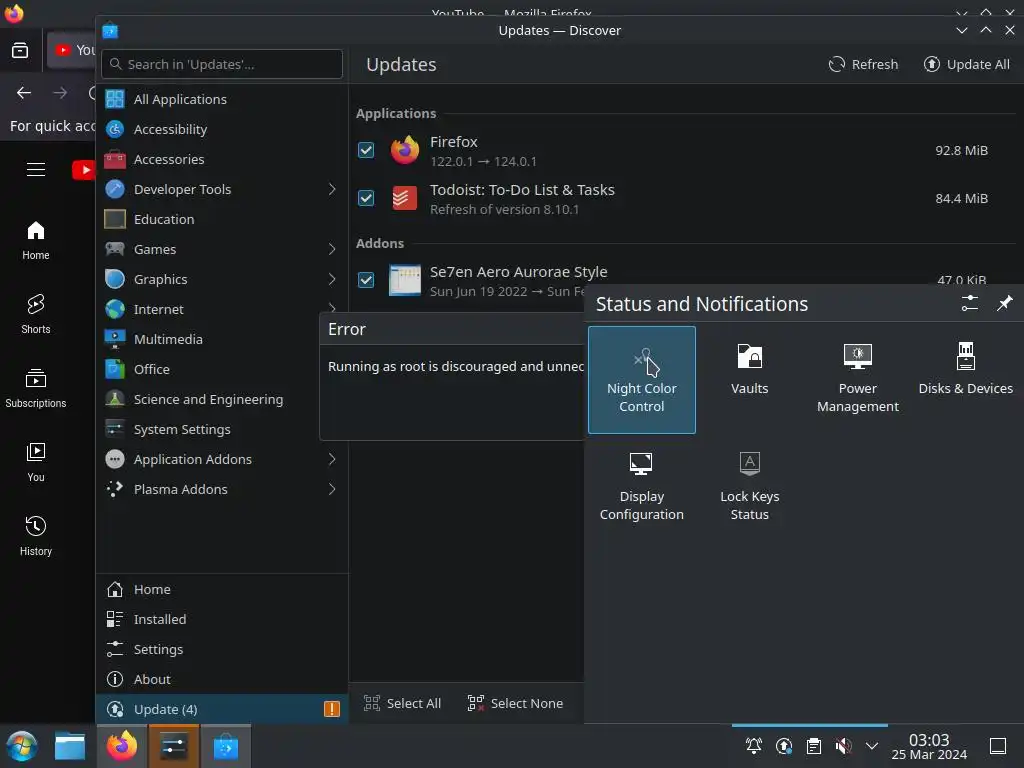
Task: Pin the Status and Notifications popup
Action: click(1004, 304)
